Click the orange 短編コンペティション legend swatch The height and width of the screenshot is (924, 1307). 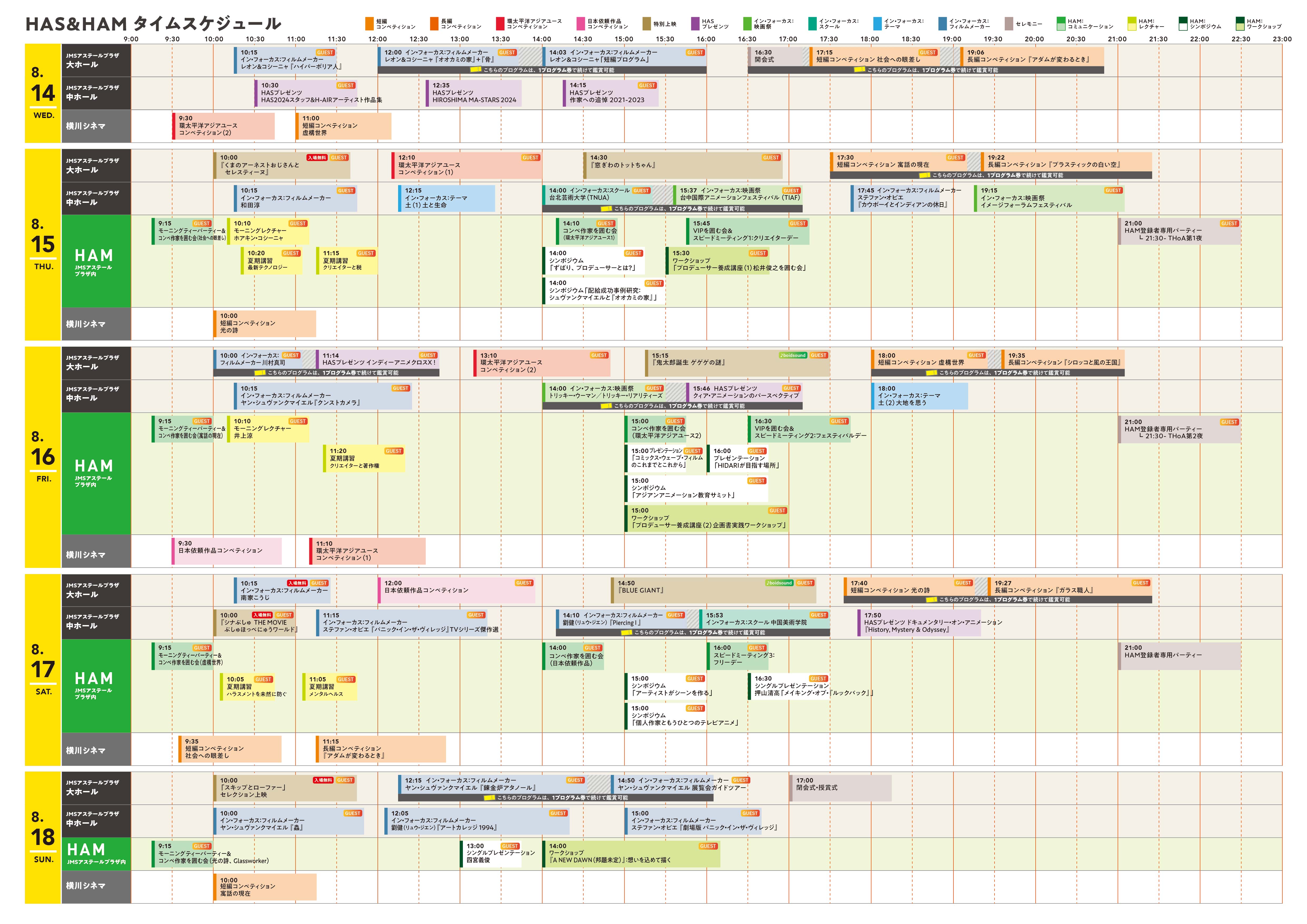[x=369, y=24]
